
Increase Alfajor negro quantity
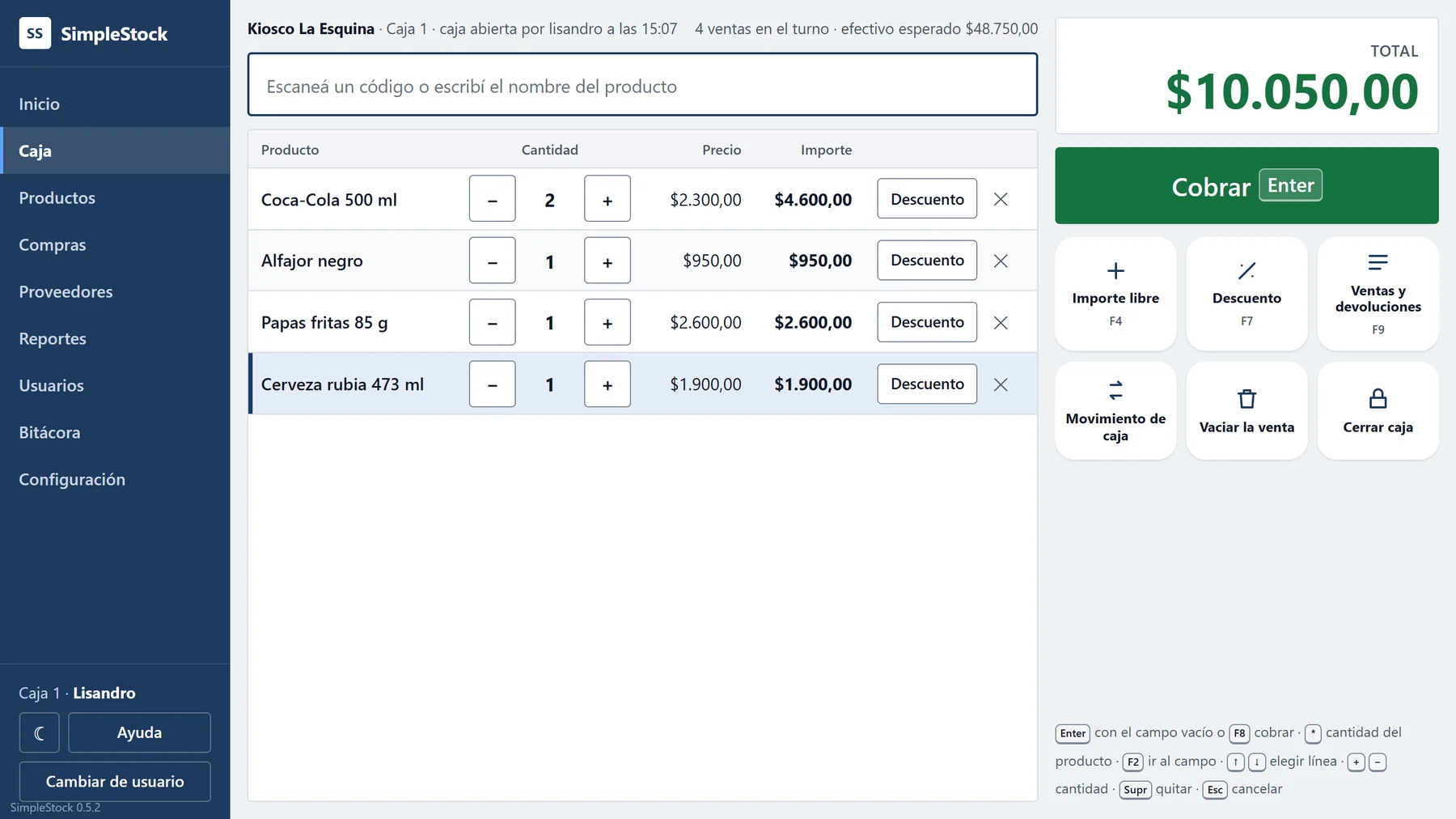point(607,261)
